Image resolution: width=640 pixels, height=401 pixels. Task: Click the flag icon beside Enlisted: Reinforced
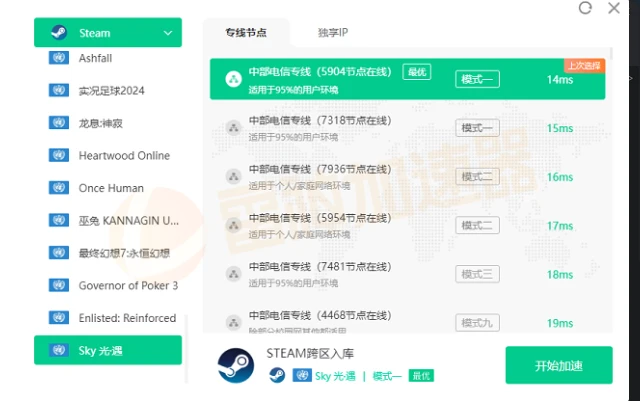(x=59, y=317)
